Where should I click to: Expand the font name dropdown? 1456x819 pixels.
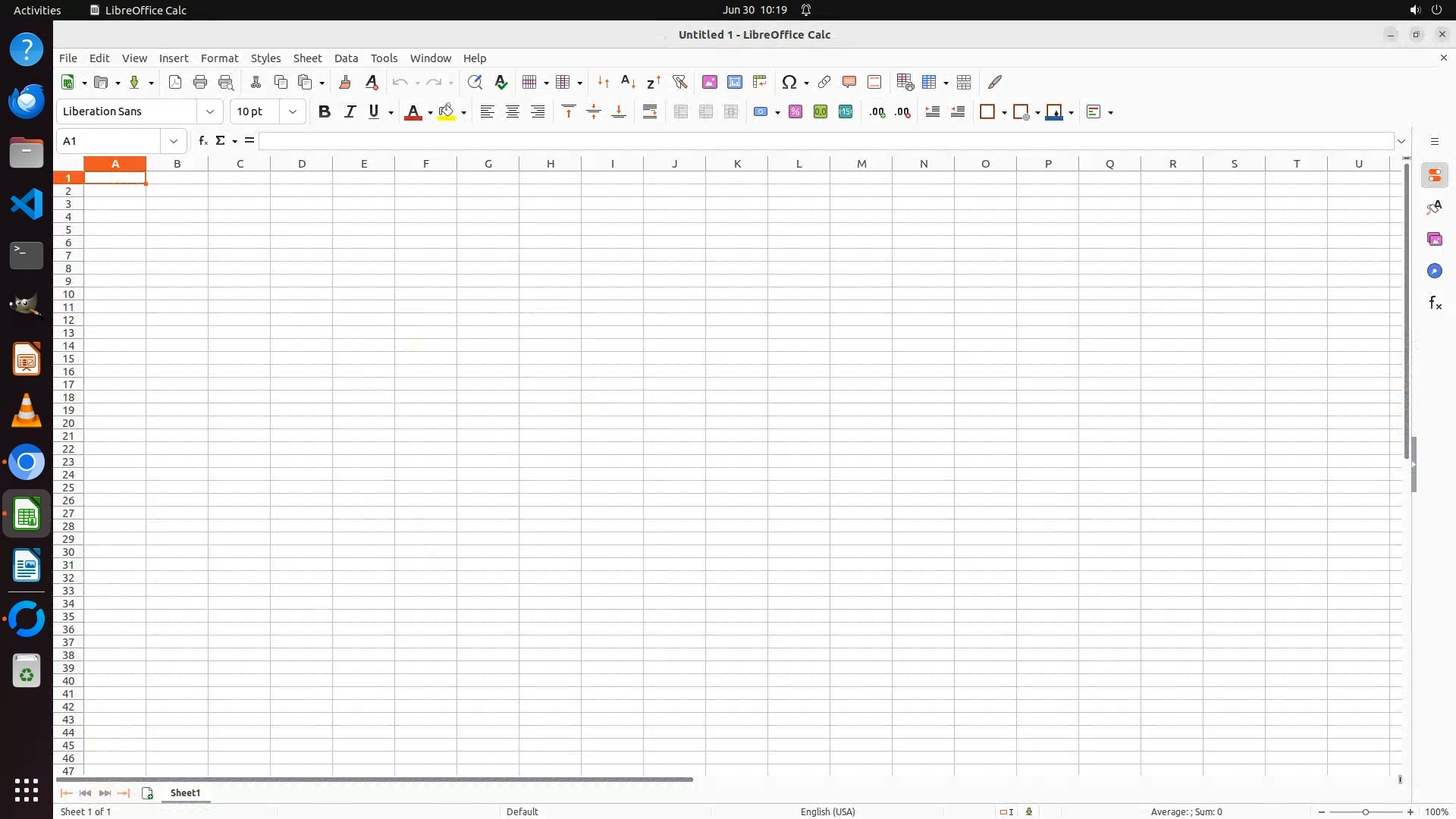pyautogui.click(x=210, y=112)
